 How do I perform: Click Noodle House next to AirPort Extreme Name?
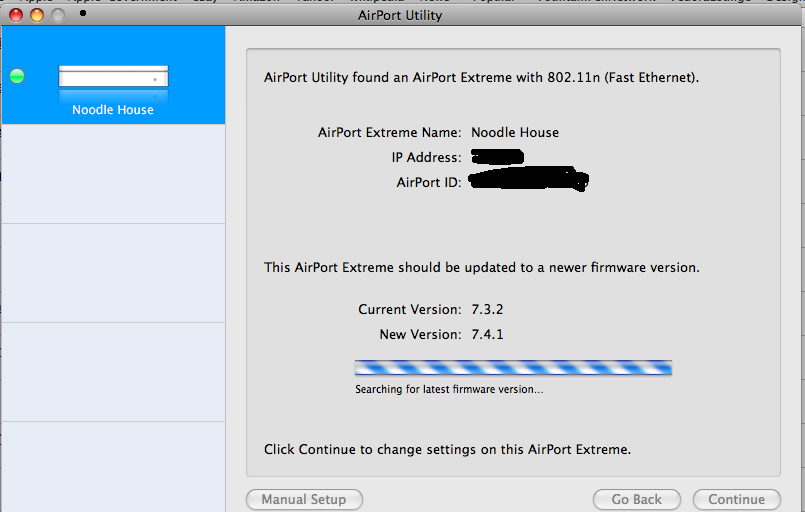[x=515, y=132]
